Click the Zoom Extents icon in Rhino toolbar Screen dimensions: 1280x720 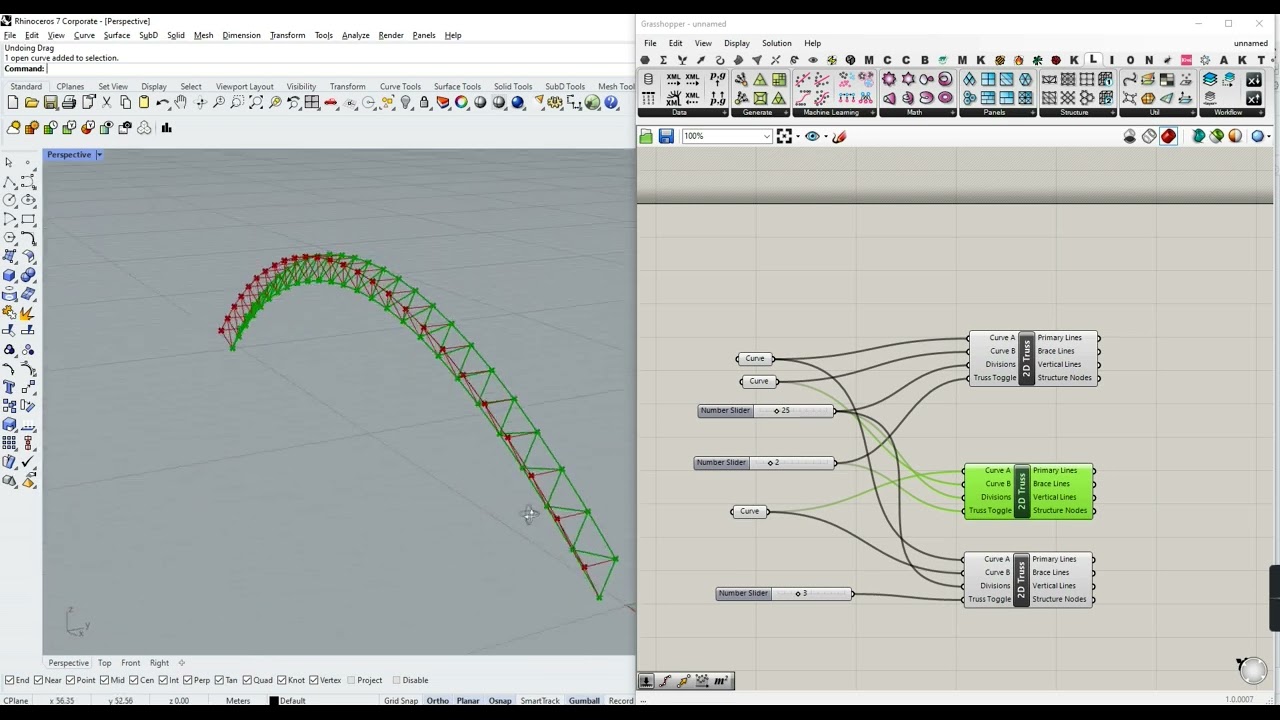(256, 102)
